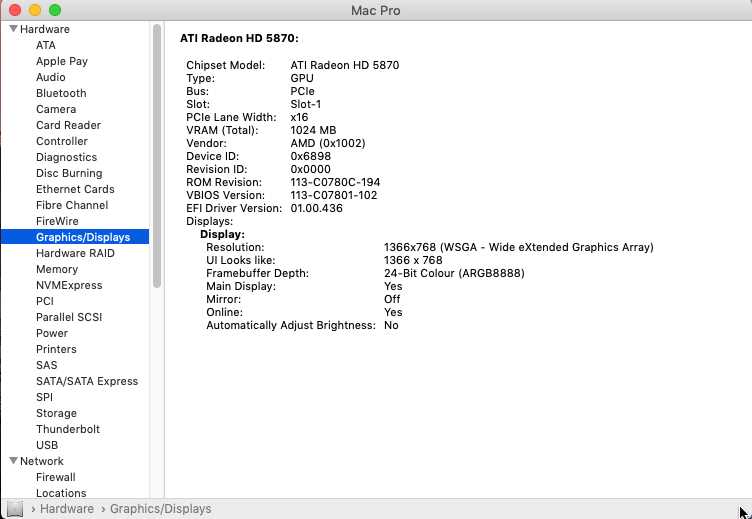Image resolution: width=752 pixels, height=519 pixels.
Task: Select Card Reader in the sidebar
Action: click(69, 125)
